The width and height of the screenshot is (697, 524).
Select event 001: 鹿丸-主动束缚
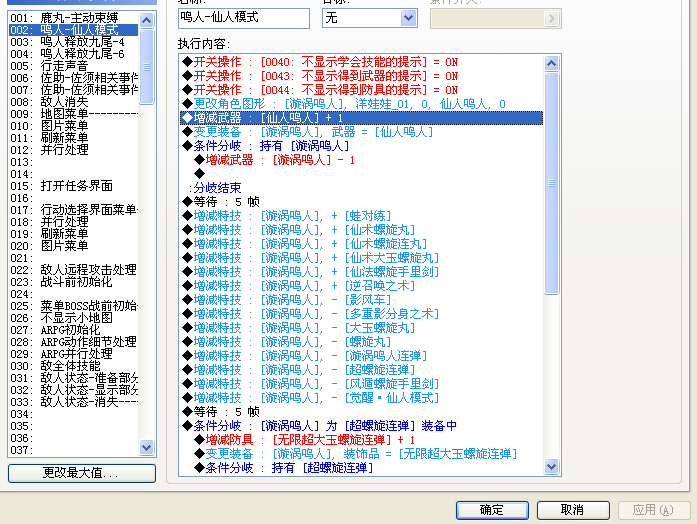(73, 18)
